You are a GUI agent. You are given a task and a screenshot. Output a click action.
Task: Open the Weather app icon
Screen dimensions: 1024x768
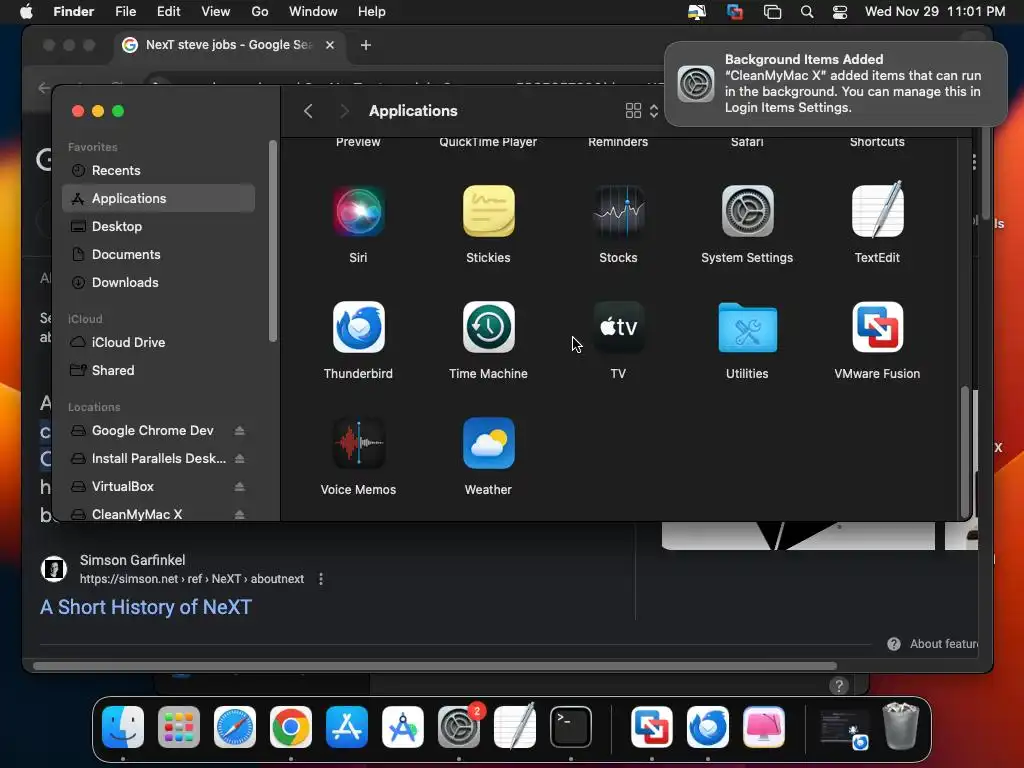[488, 443]
